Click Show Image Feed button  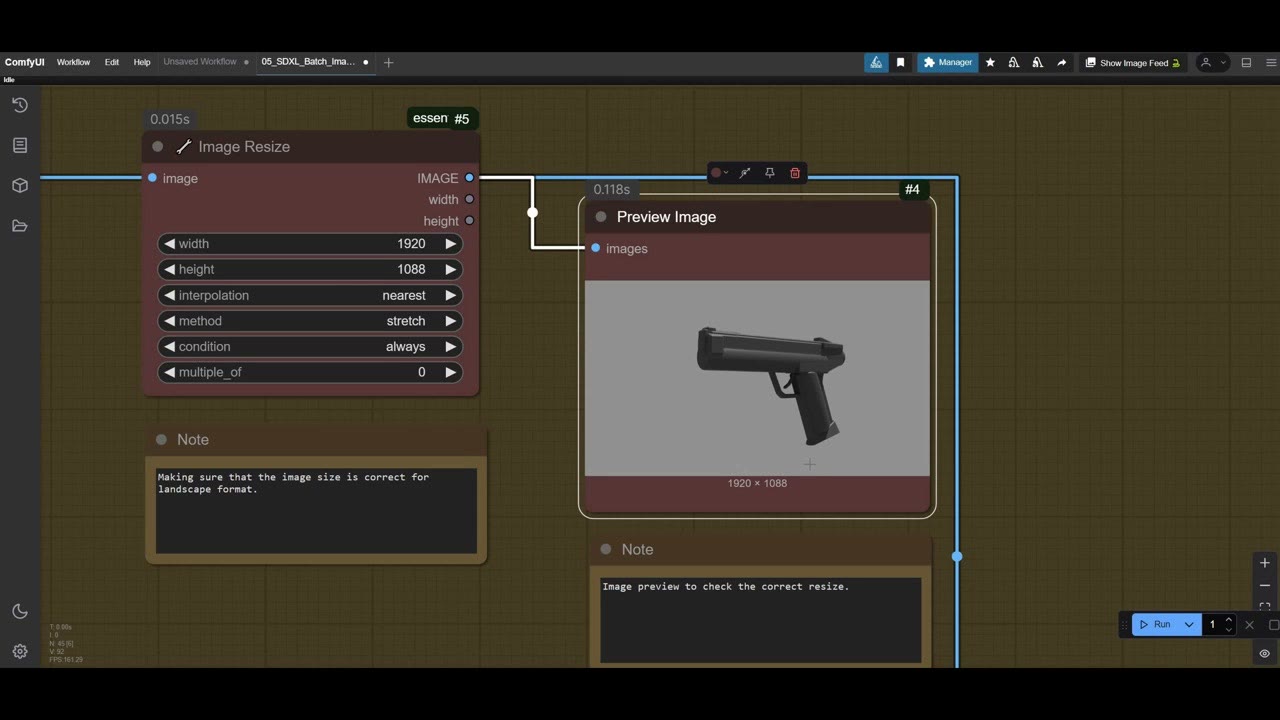1133,62
